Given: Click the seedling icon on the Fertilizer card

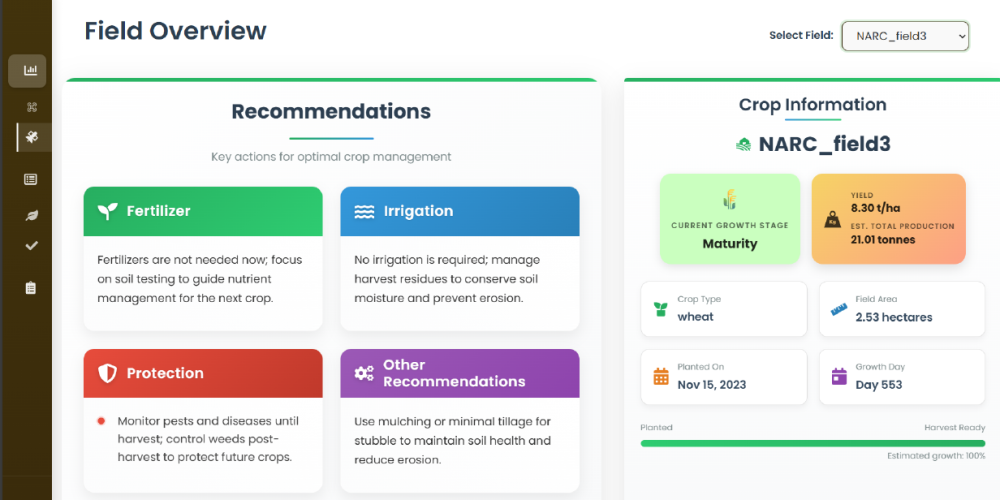Looking at the screenshot, I should click(108, 211).
